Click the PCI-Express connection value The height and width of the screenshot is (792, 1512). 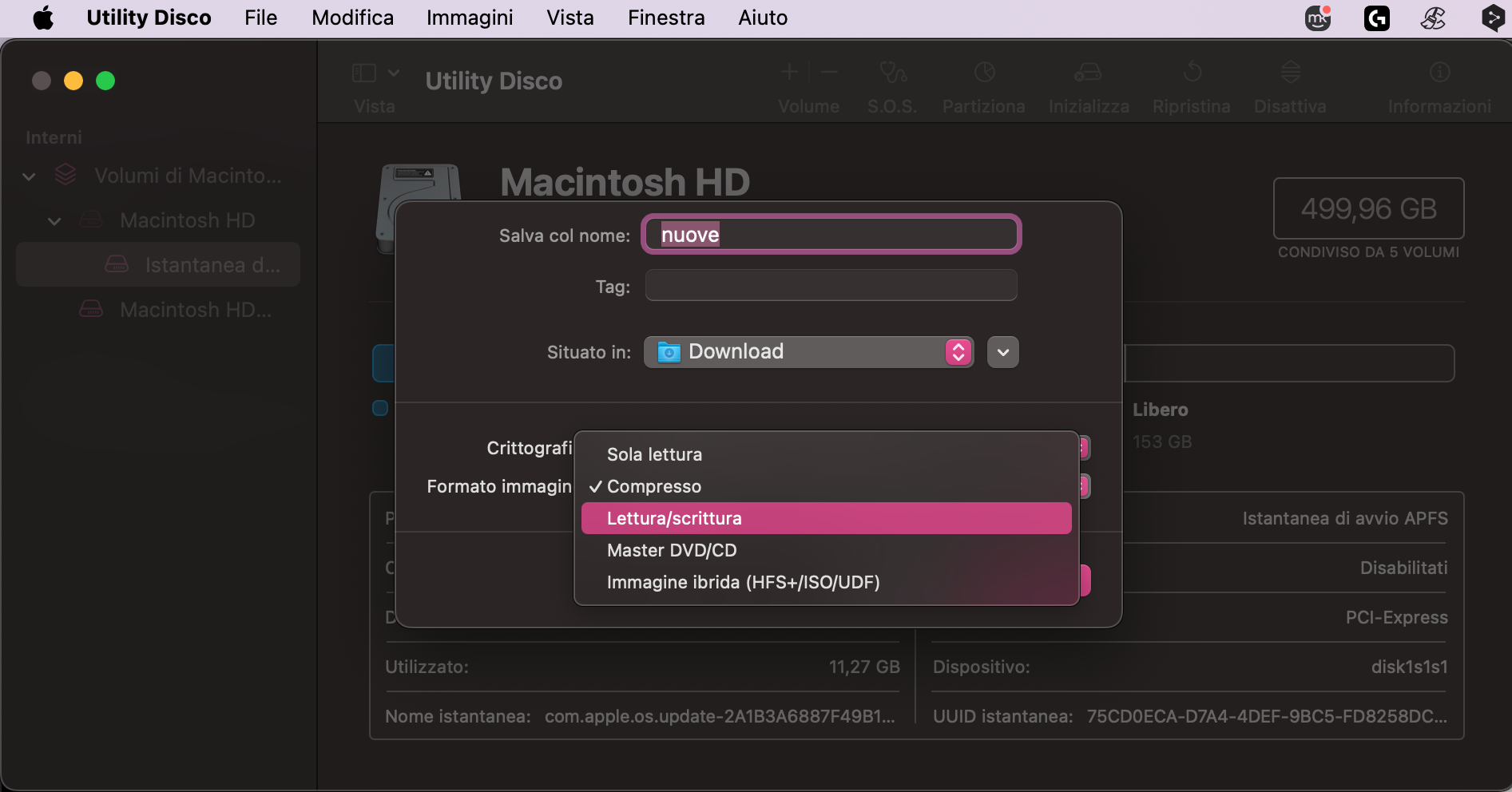(x=1396, y=617)
